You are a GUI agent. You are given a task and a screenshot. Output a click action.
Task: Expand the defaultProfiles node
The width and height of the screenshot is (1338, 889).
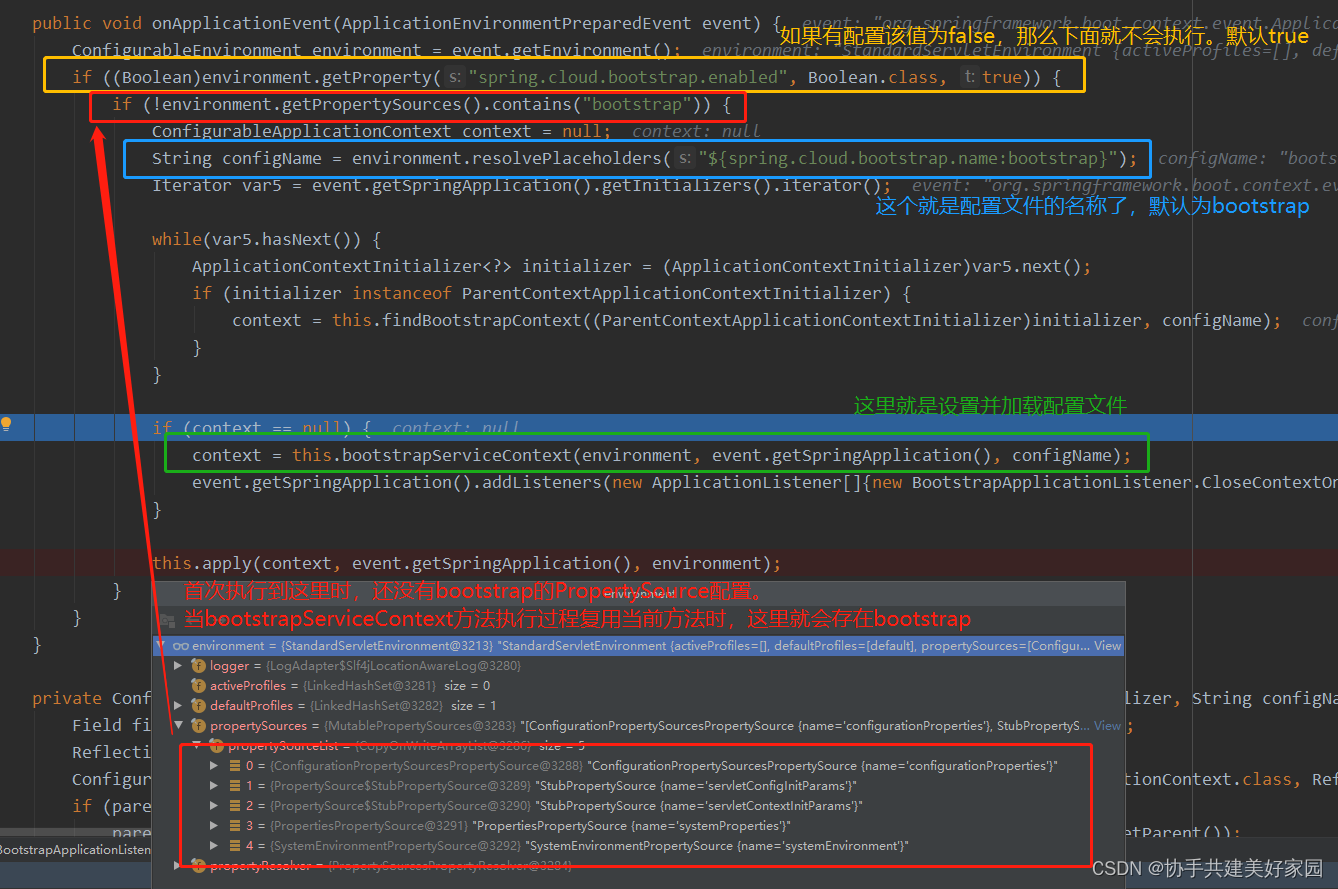point(179,706)
